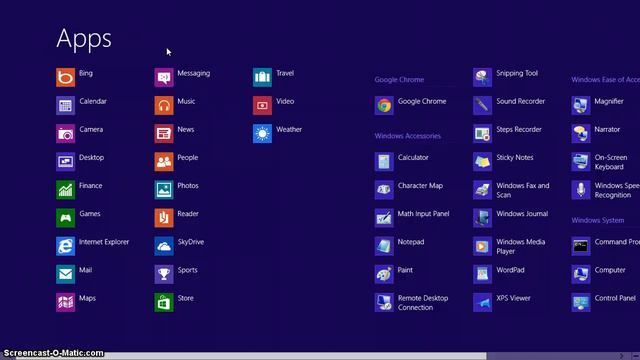Launch the Snipping Tool icon
This screenshot has width=640, height=360.
pyautogui.click(x=482, y=78)
